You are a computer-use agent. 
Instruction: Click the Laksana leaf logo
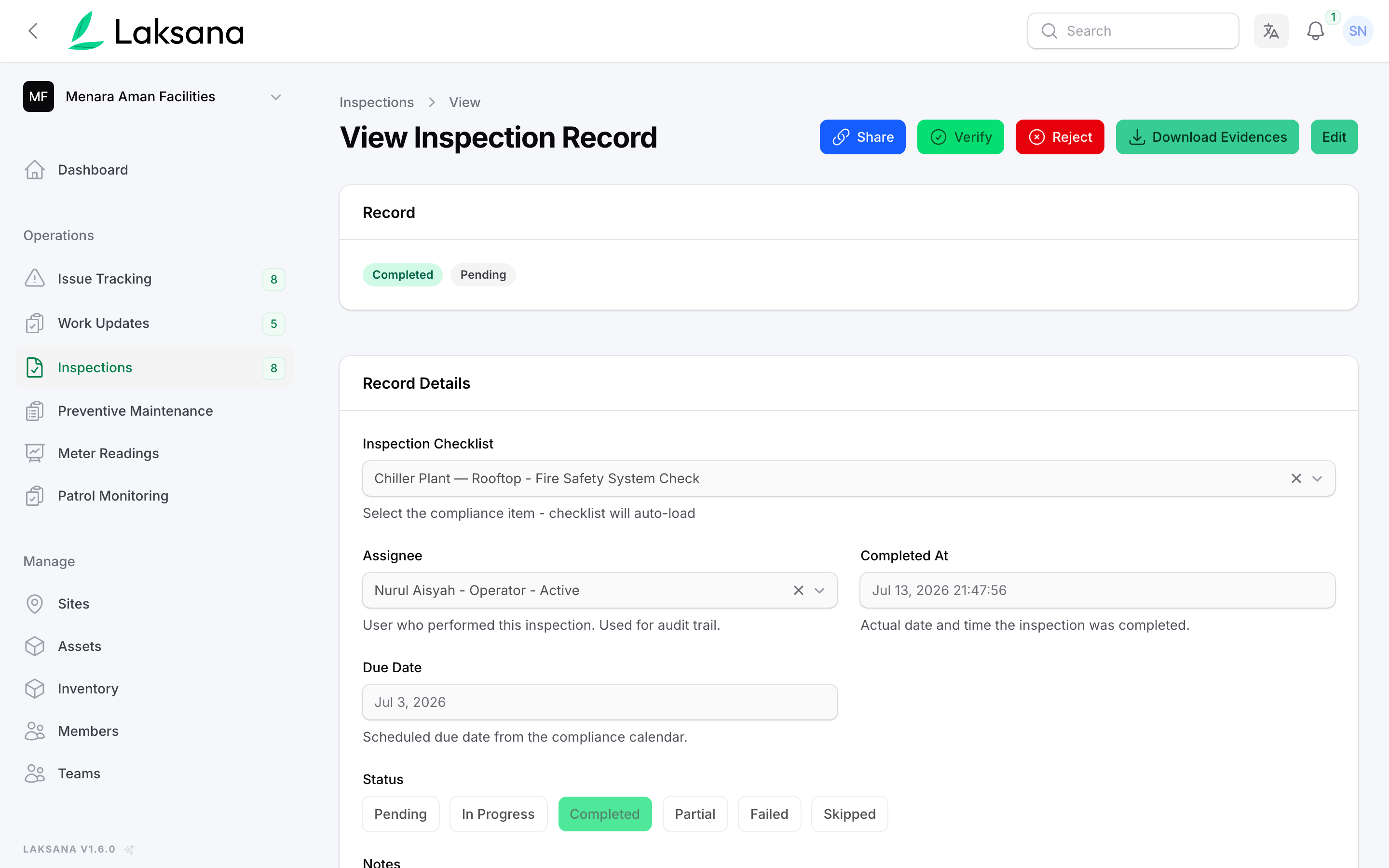pos(86,31)
